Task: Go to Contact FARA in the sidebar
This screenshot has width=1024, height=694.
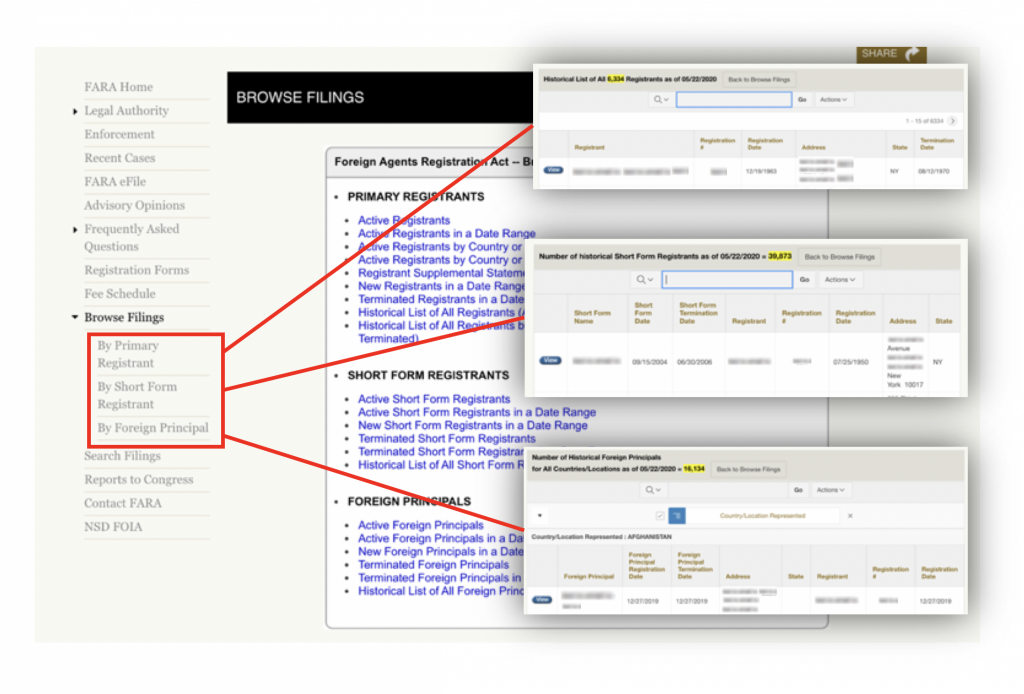Action: (x=123, y=503)
